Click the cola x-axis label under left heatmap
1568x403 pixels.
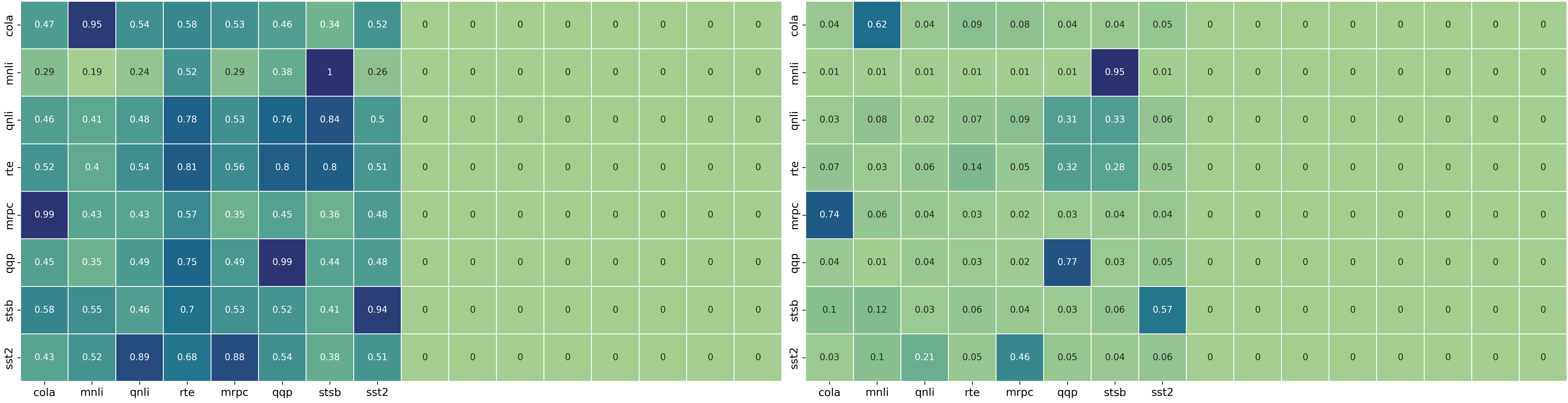pos(44,393)
